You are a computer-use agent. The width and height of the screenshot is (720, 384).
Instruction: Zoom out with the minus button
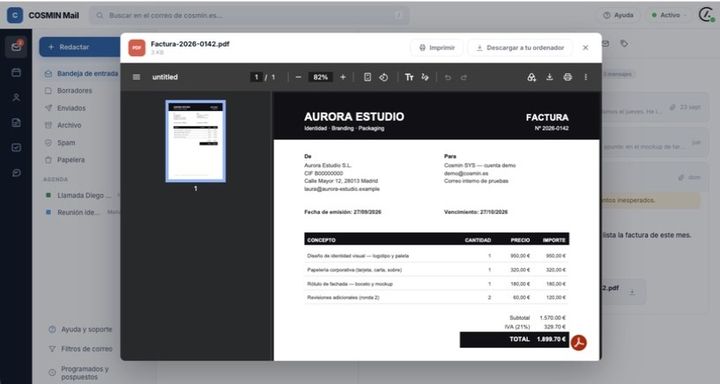(298, 77)
